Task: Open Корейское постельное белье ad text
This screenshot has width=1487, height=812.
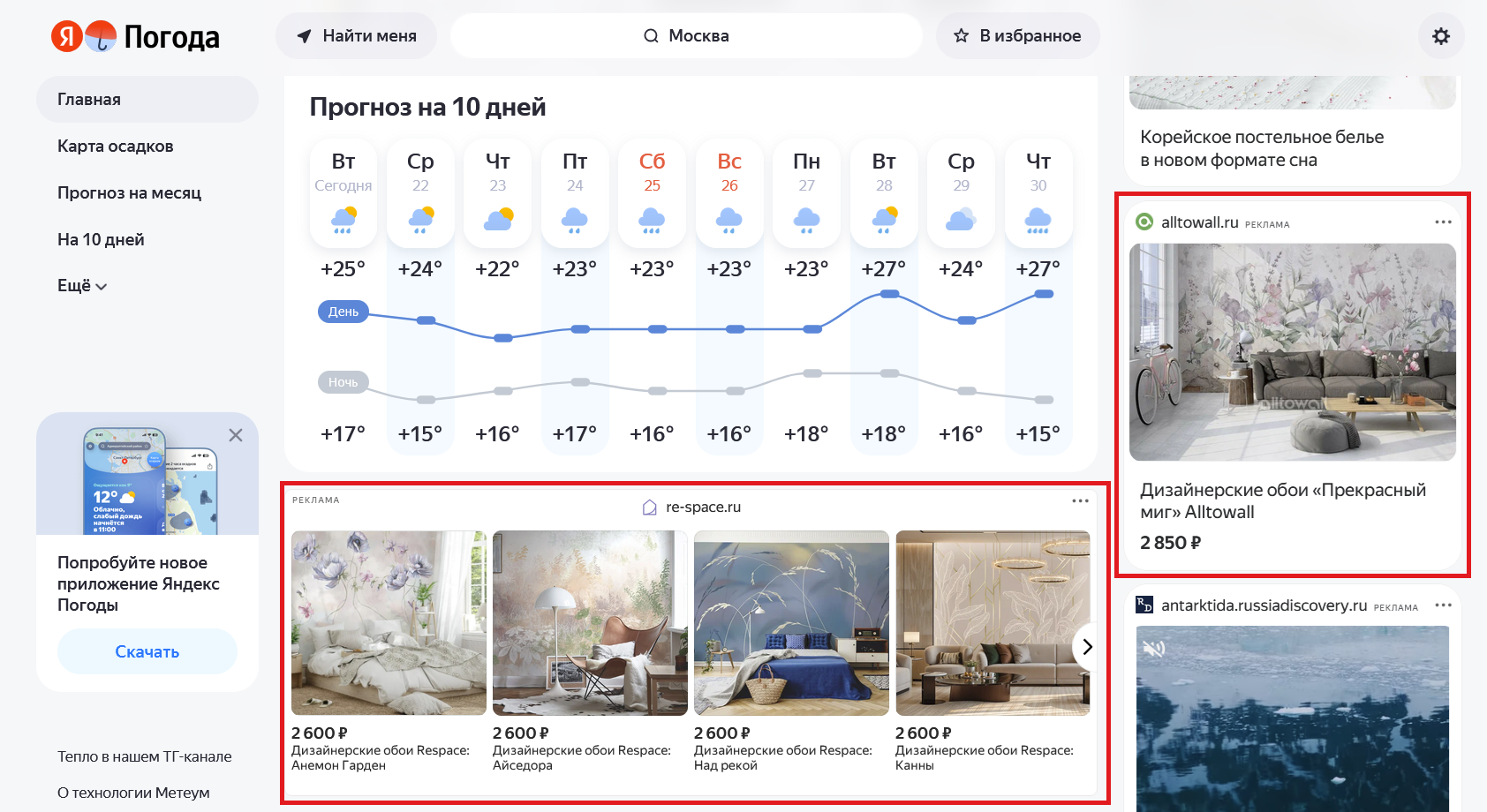Action: (1262, 148)
